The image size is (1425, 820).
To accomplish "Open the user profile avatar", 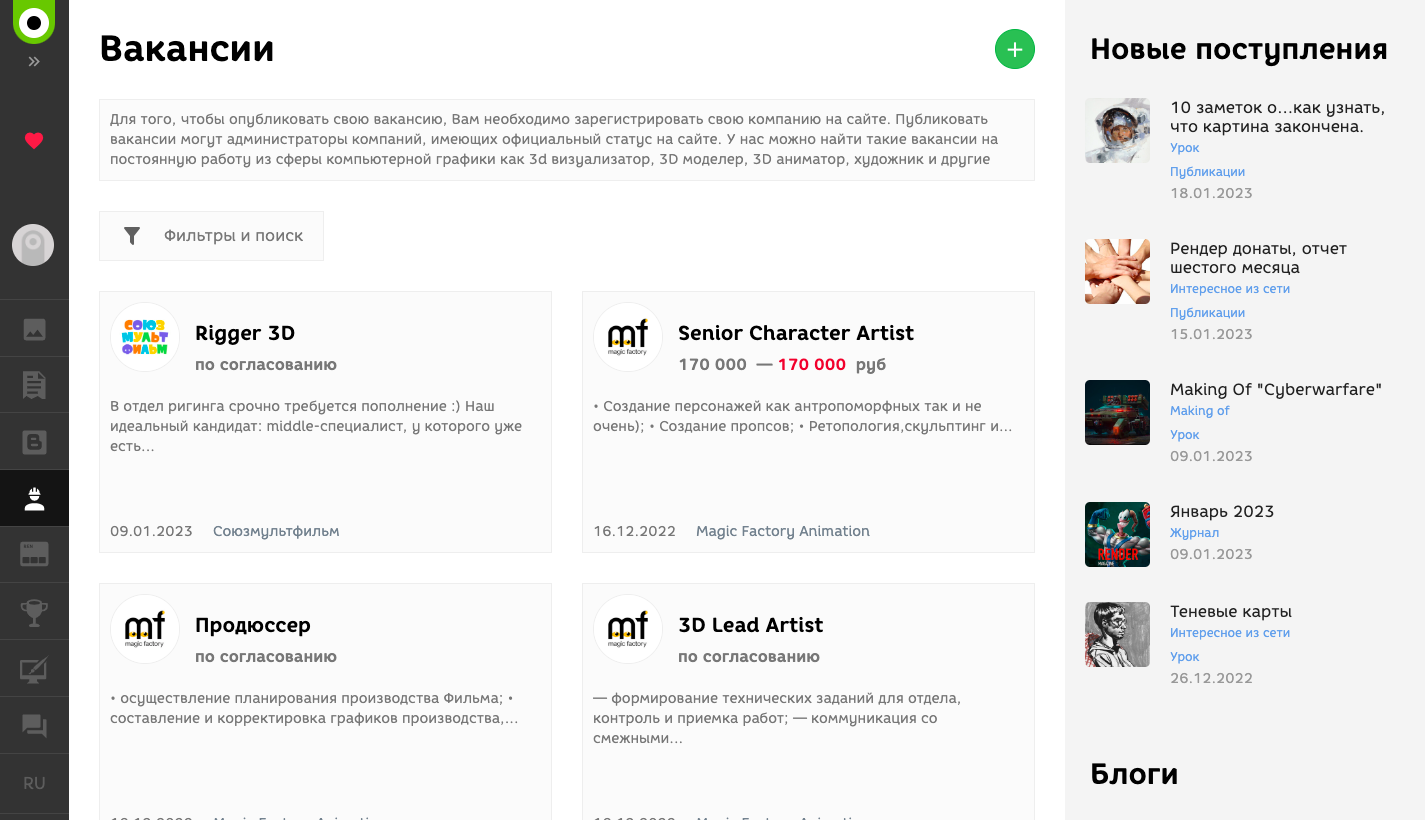I will pyautogui.click(x=33, y=245).
